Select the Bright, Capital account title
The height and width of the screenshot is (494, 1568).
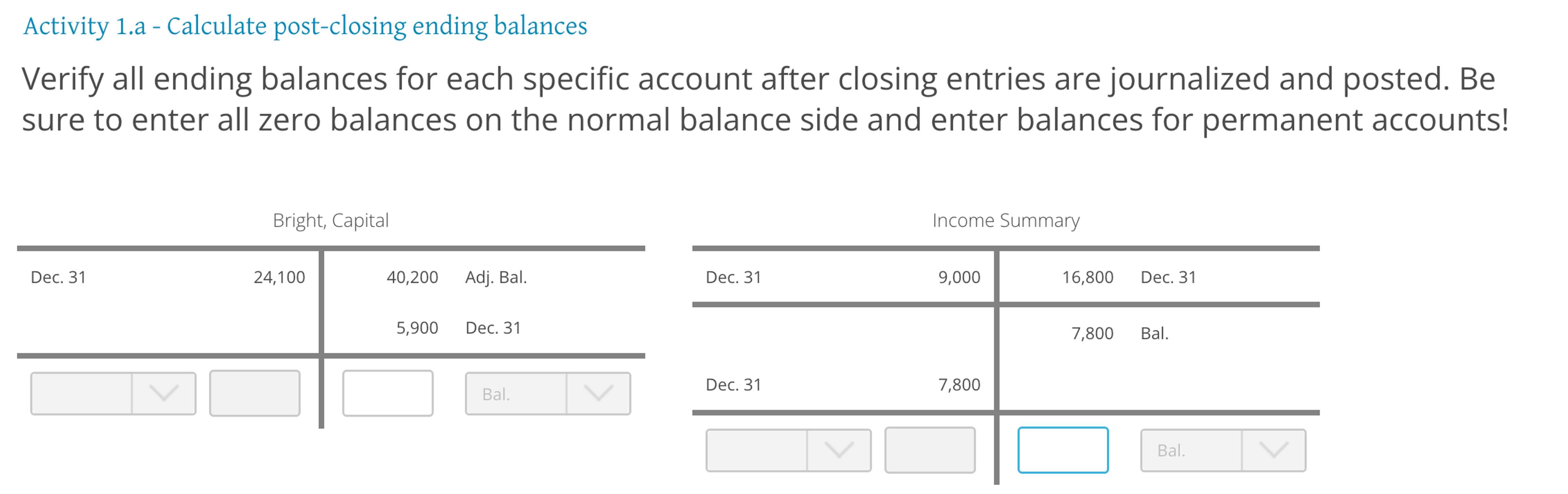tap(330, 220)
